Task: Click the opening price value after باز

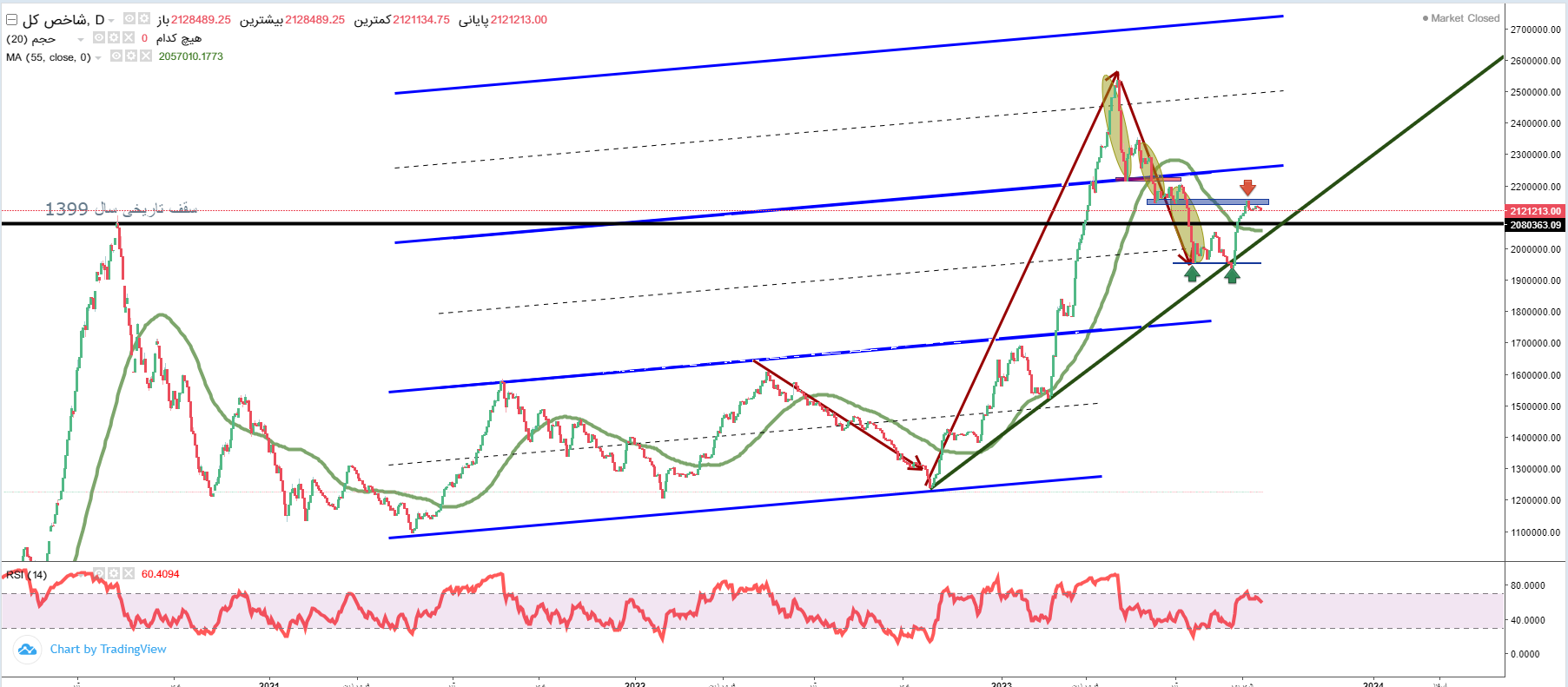Action: pos(201,19)
